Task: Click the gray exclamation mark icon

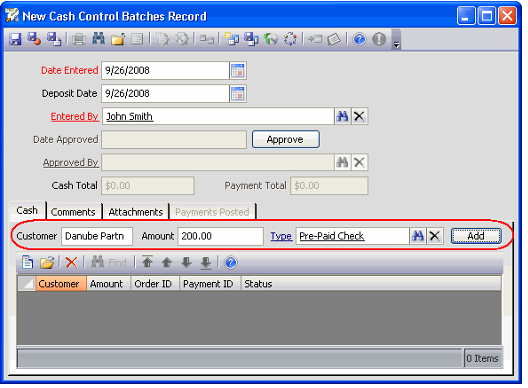Action: point(379,39)
